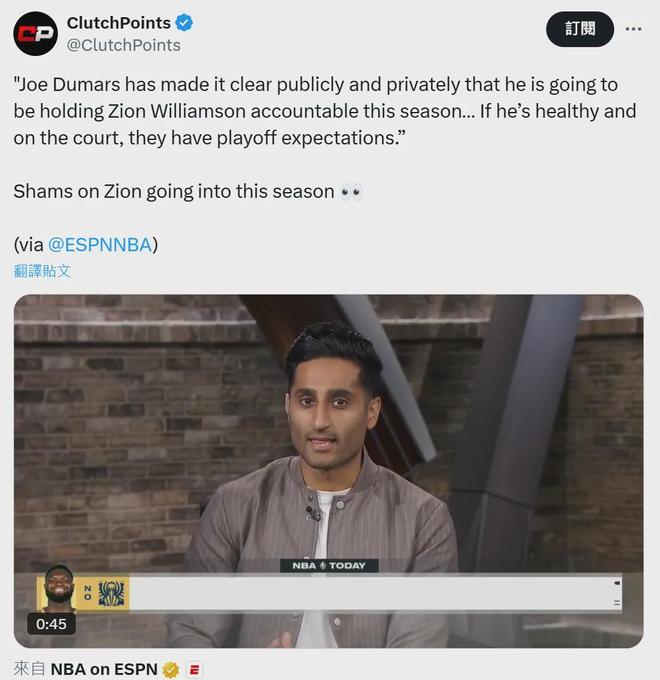Click the 0:45 video duration badge

click(51, 624)
